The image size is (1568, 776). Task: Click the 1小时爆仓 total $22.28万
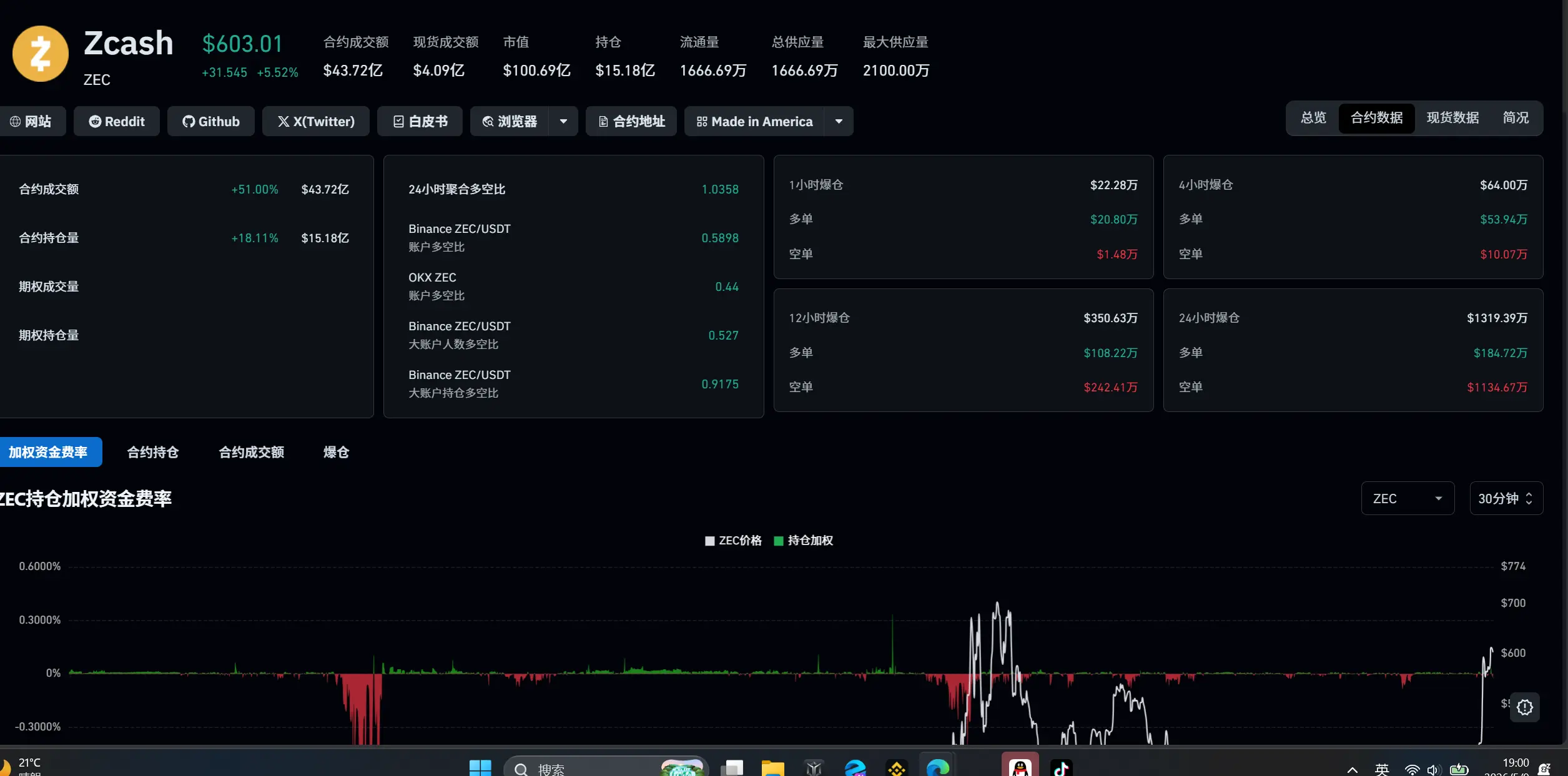(x=1114, y=185)
